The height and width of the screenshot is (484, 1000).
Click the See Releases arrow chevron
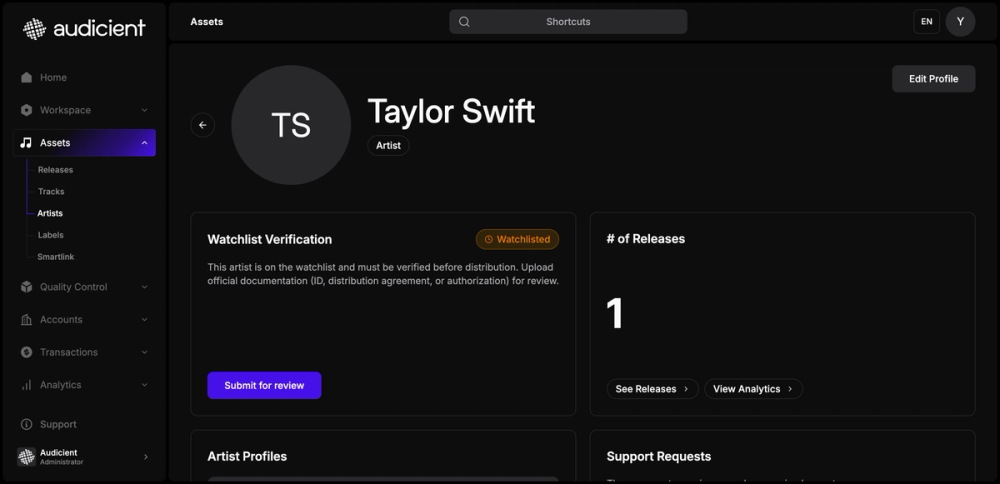pyautogui.click(x=686, y=389)
